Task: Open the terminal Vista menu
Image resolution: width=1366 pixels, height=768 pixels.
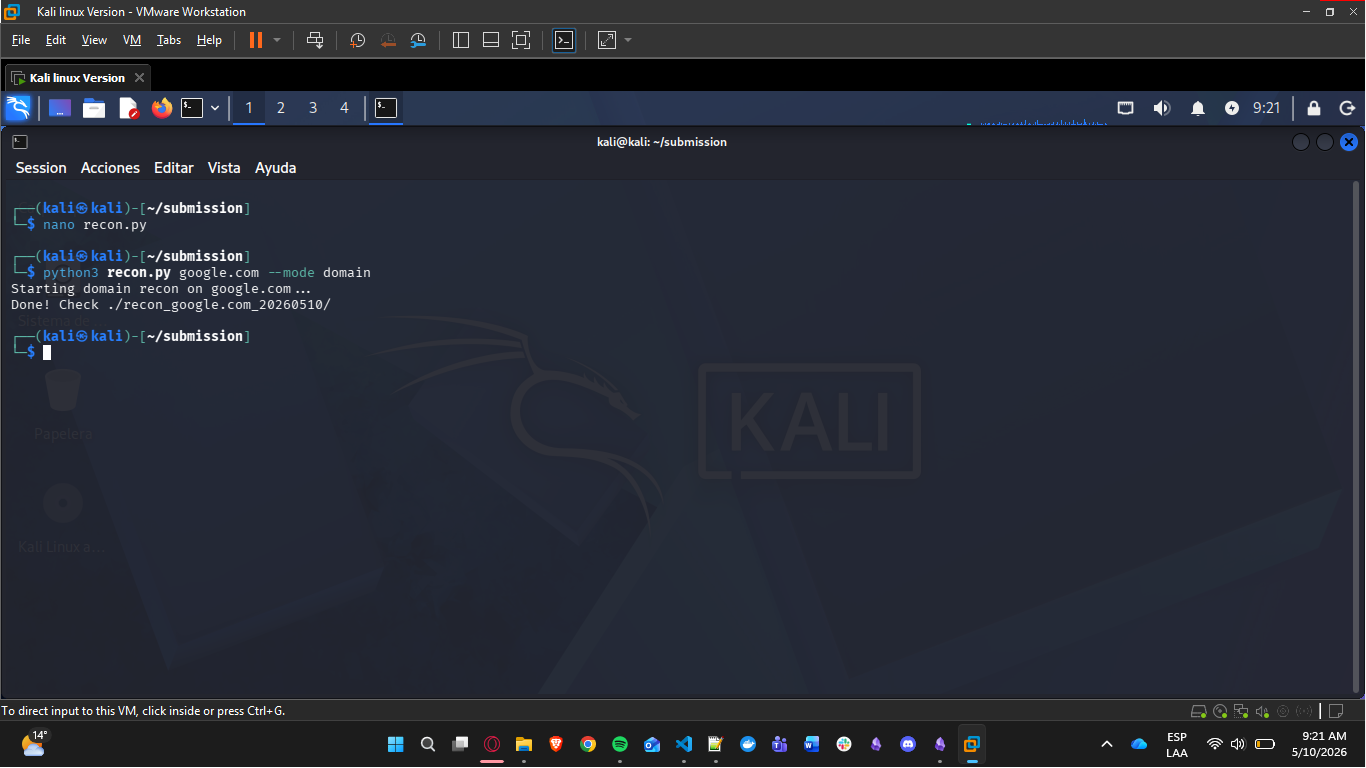Action: pos(224,168)
